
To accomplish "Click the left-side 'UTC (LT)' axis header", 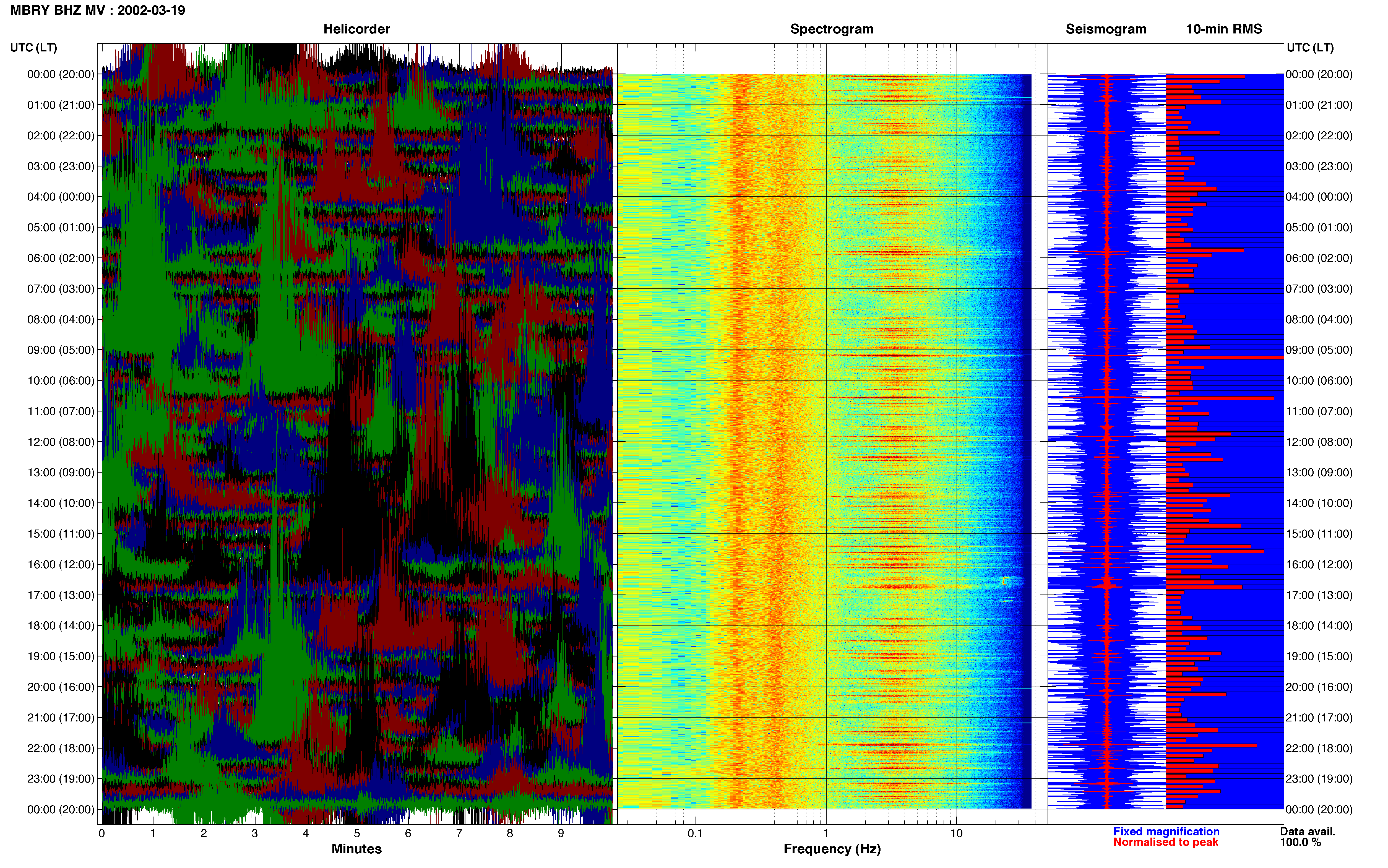I will tap(34, 48).
